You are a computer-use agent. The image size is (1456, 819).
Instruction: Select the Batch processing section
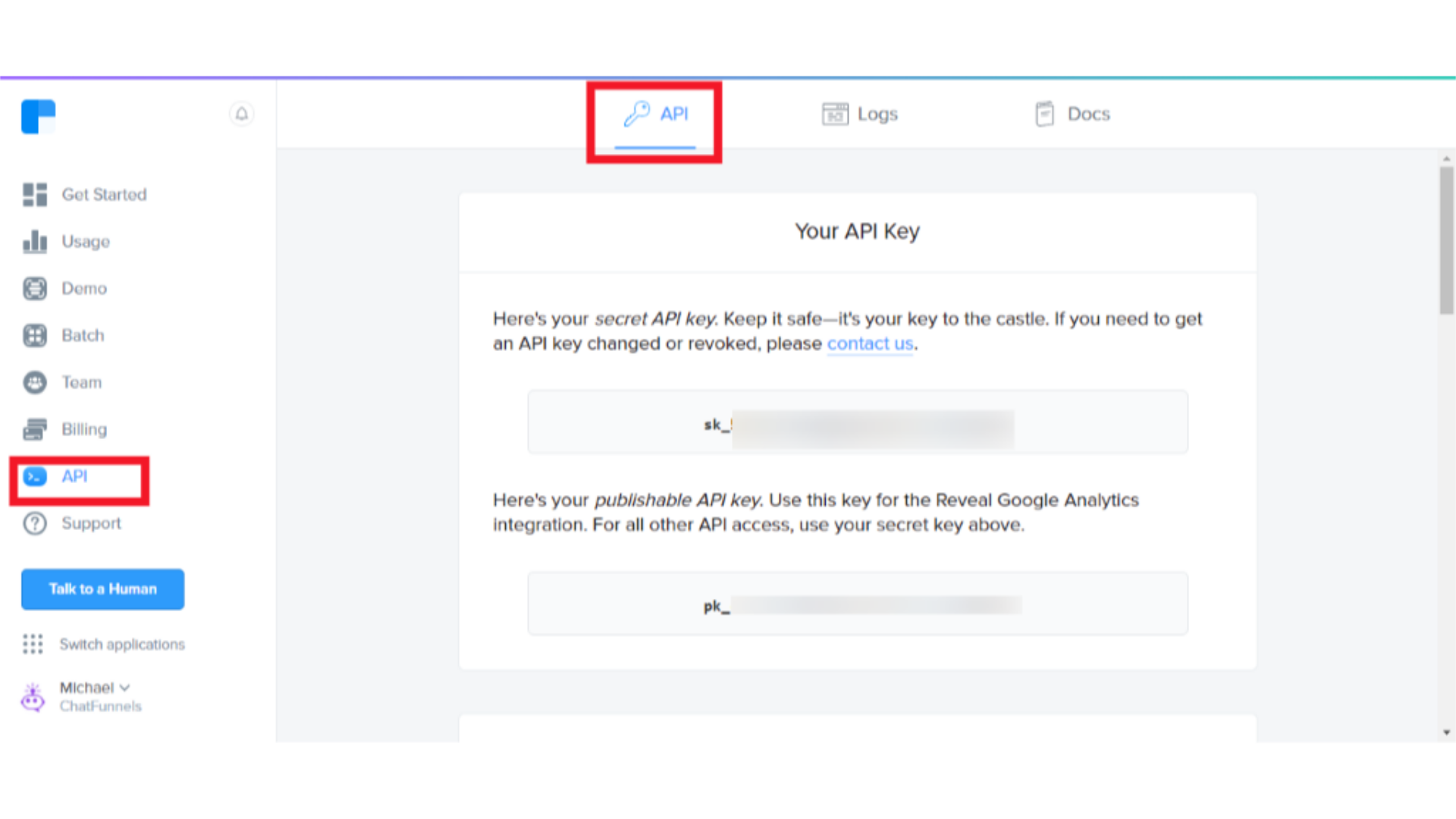[x=82, y=335]
